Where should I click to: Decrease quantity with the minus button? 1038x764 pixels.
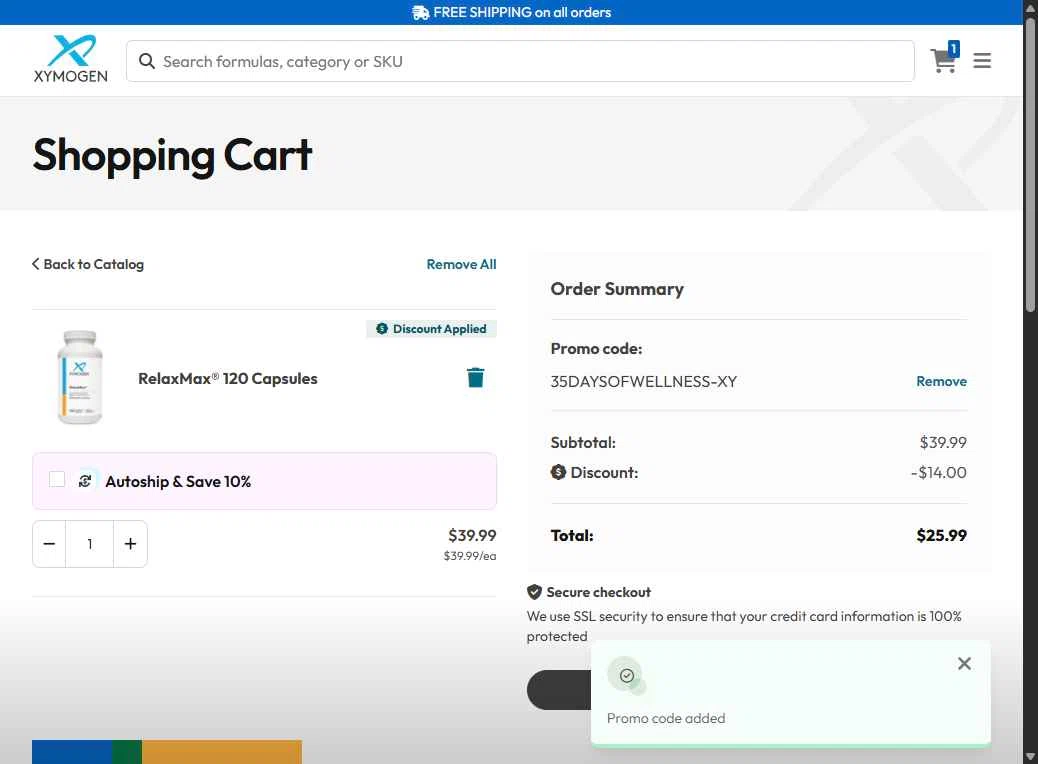click(x=49, y=544)
